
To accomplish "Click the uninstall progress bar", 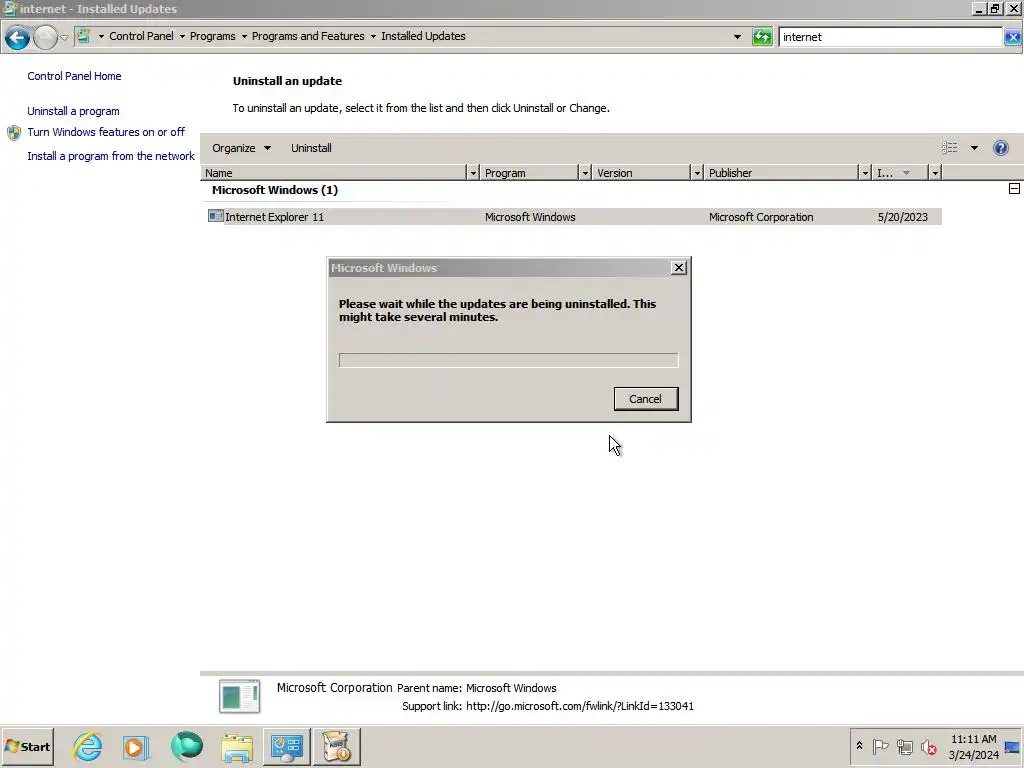I will pos(508,360).
